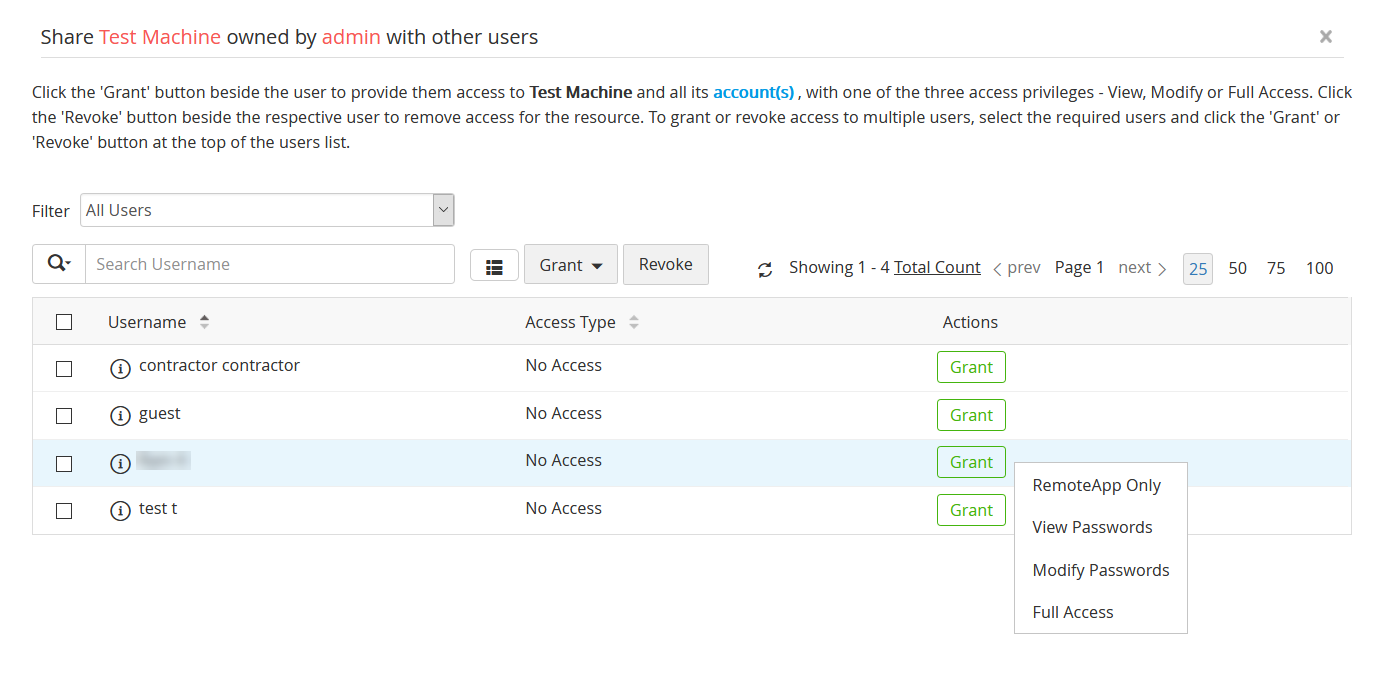The height and width of the screenshot is (680, 1384).
Task: Open the column chooser list icon
Action: 494,266
